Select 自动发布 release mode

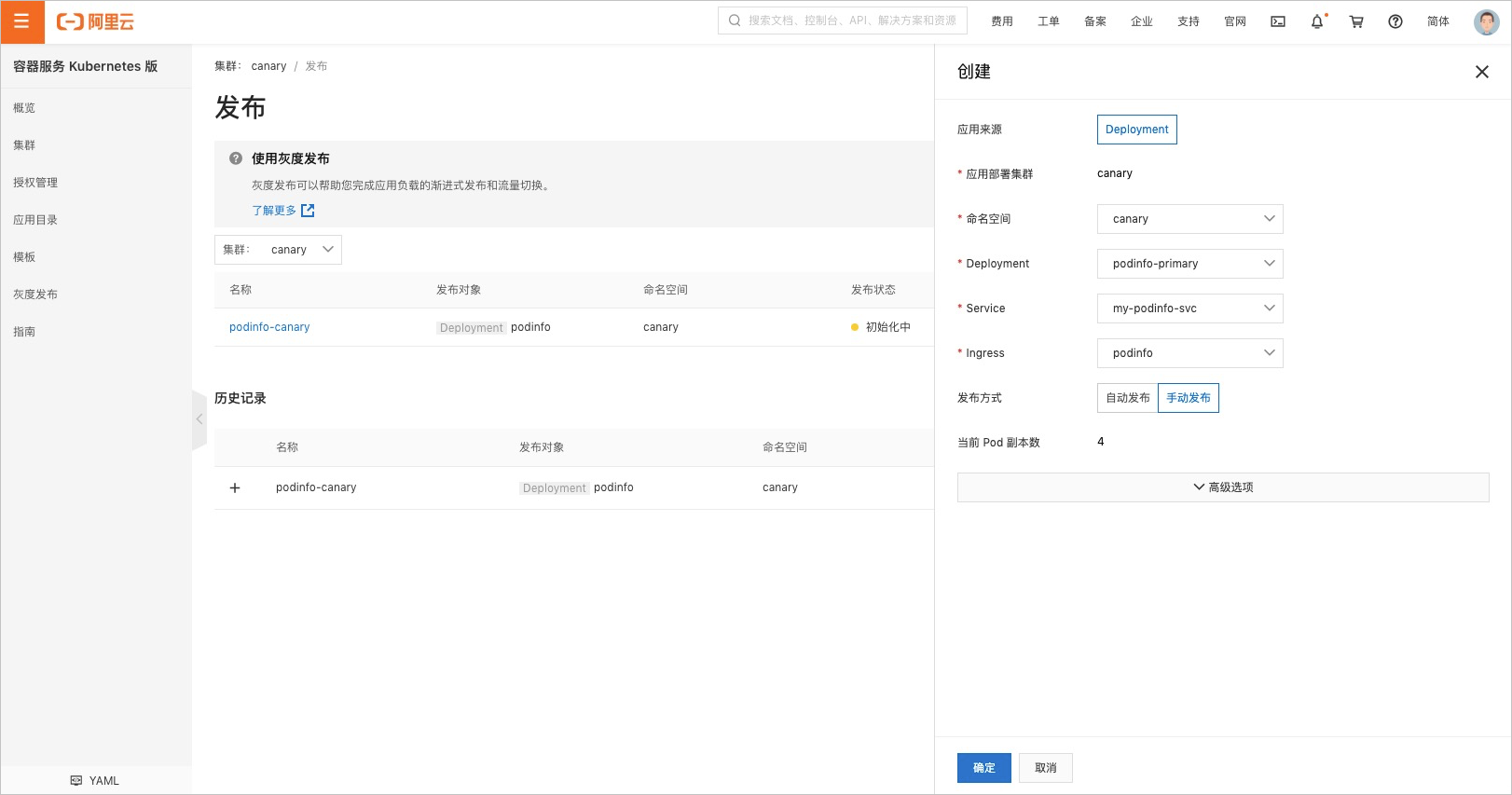click(1128, 398)
